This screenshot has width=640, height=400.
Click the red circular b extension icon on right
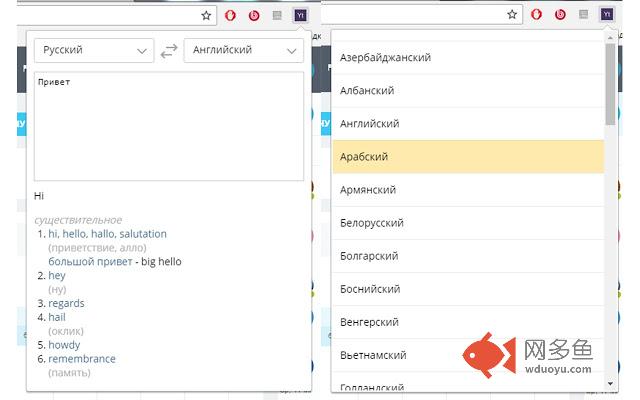[560, 15]
